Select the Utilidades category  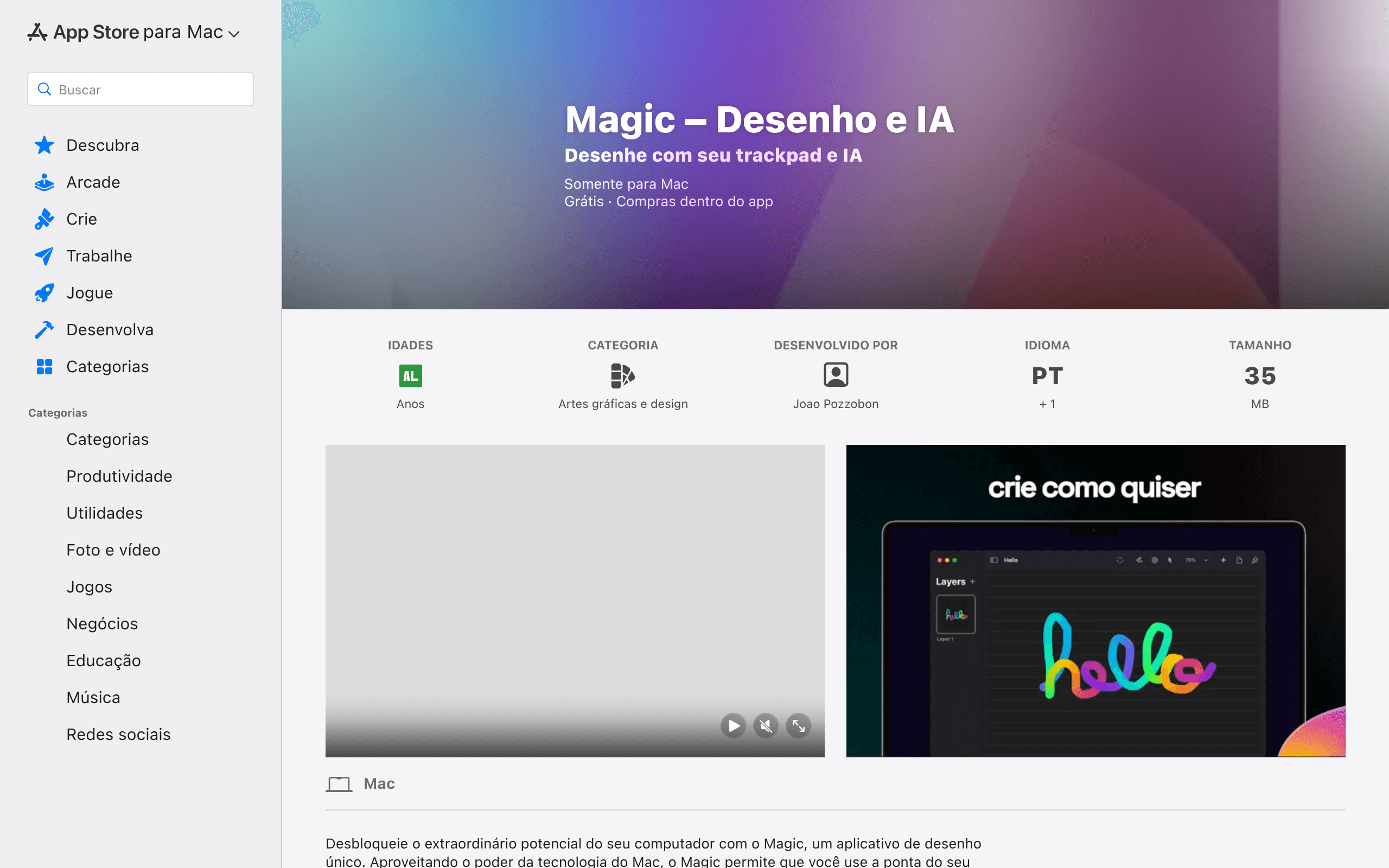(105, 513)
